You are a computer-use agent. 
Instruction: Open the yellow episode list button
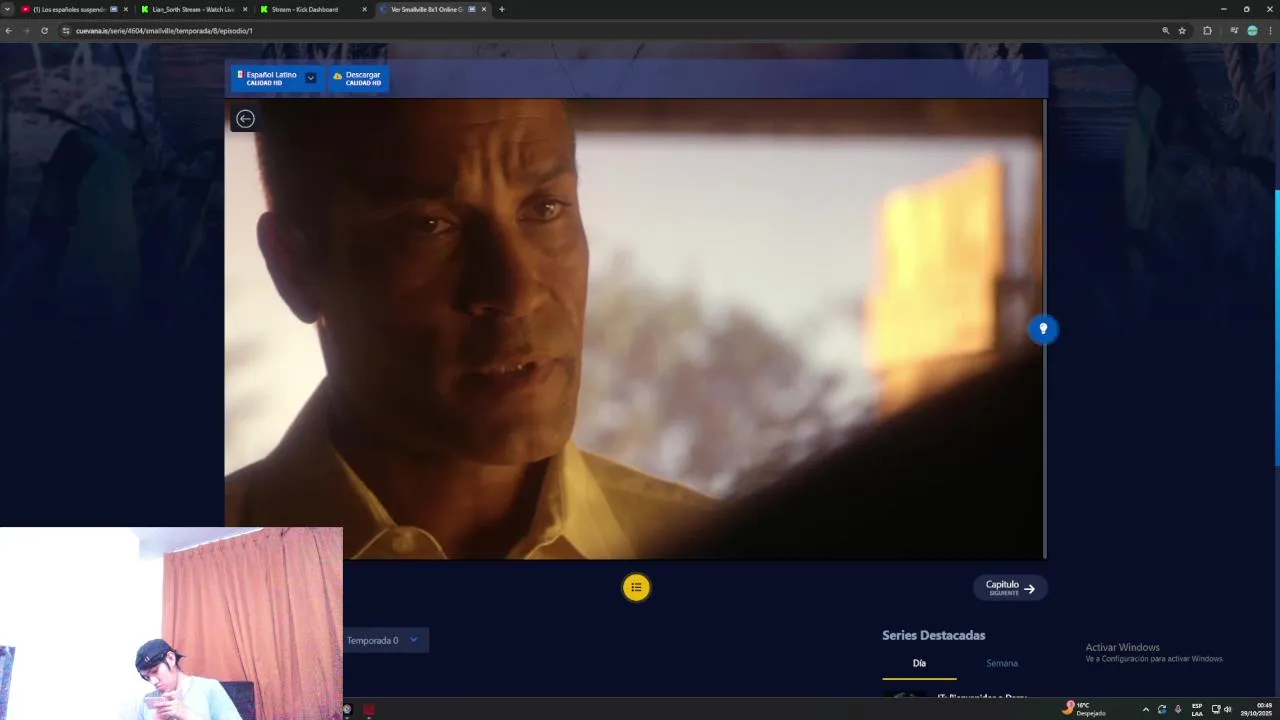click(636, 587)
